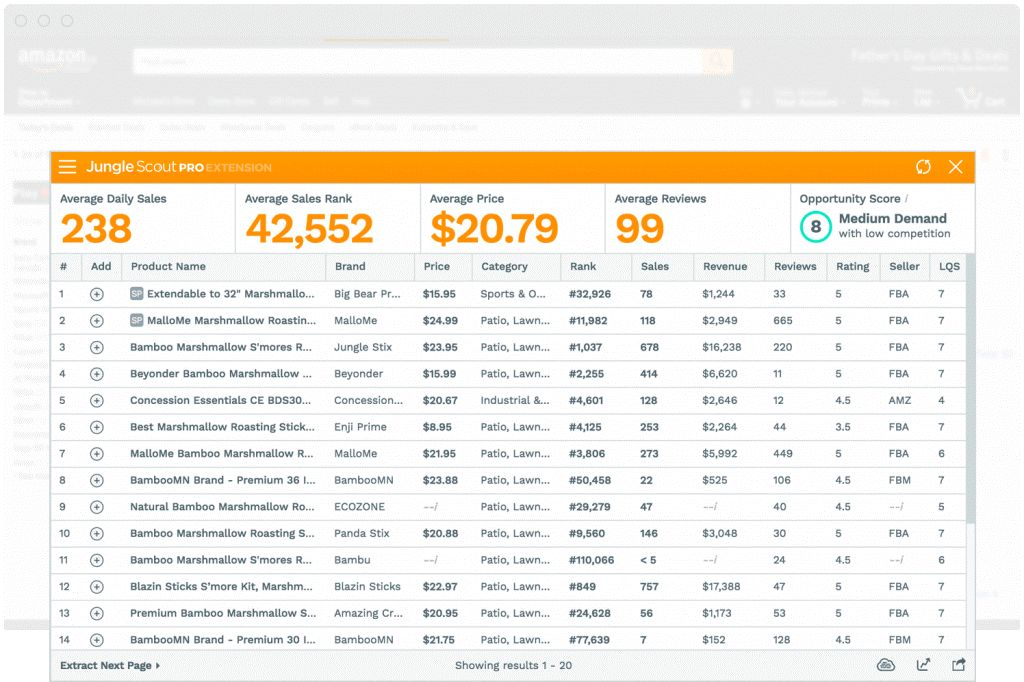The image size is (1024, 682).
Task: Click the Average Reviews 99 value
Action: [x=639, y=229]
